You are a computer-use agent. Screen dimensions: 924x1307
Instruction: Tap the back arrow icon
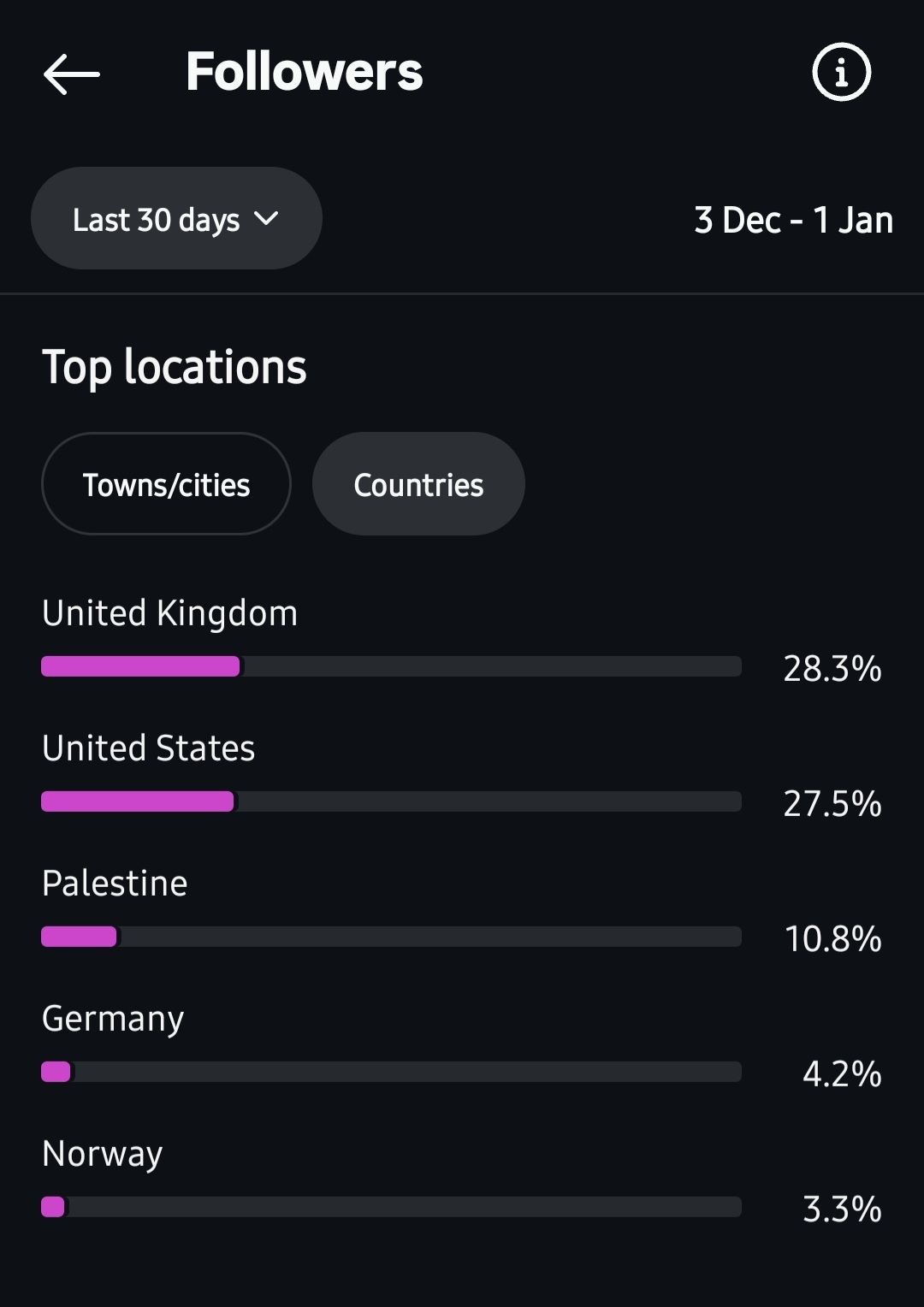(x=72, y=74)
